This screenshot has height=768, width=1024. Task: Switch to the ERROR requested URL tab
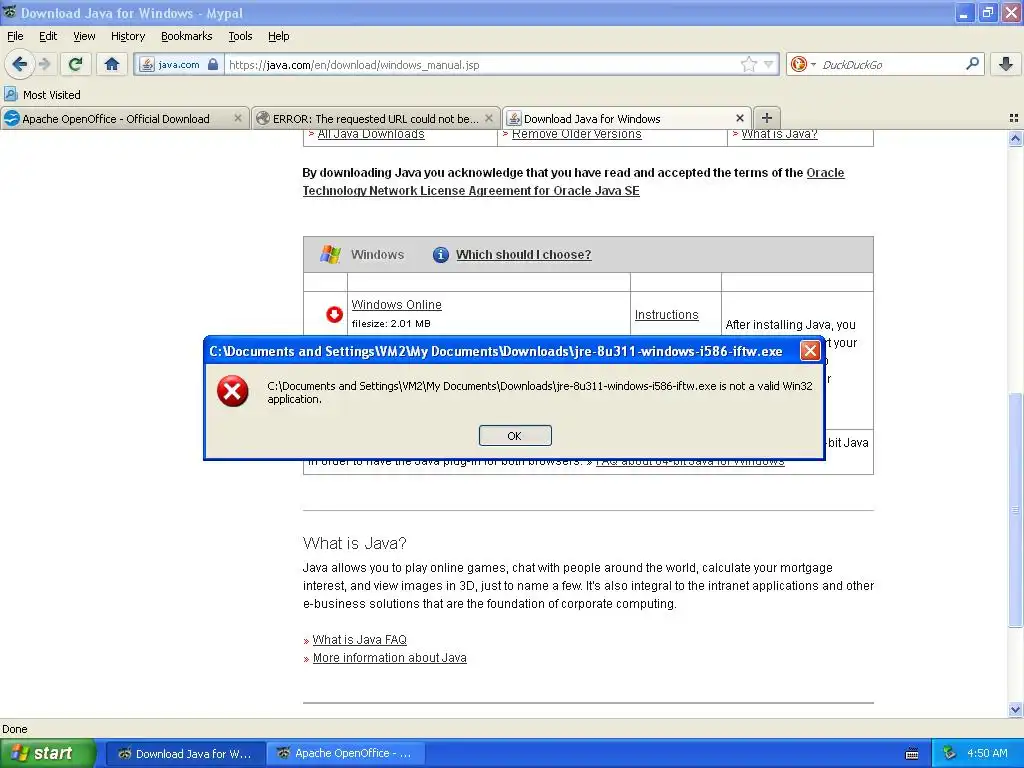376,118
